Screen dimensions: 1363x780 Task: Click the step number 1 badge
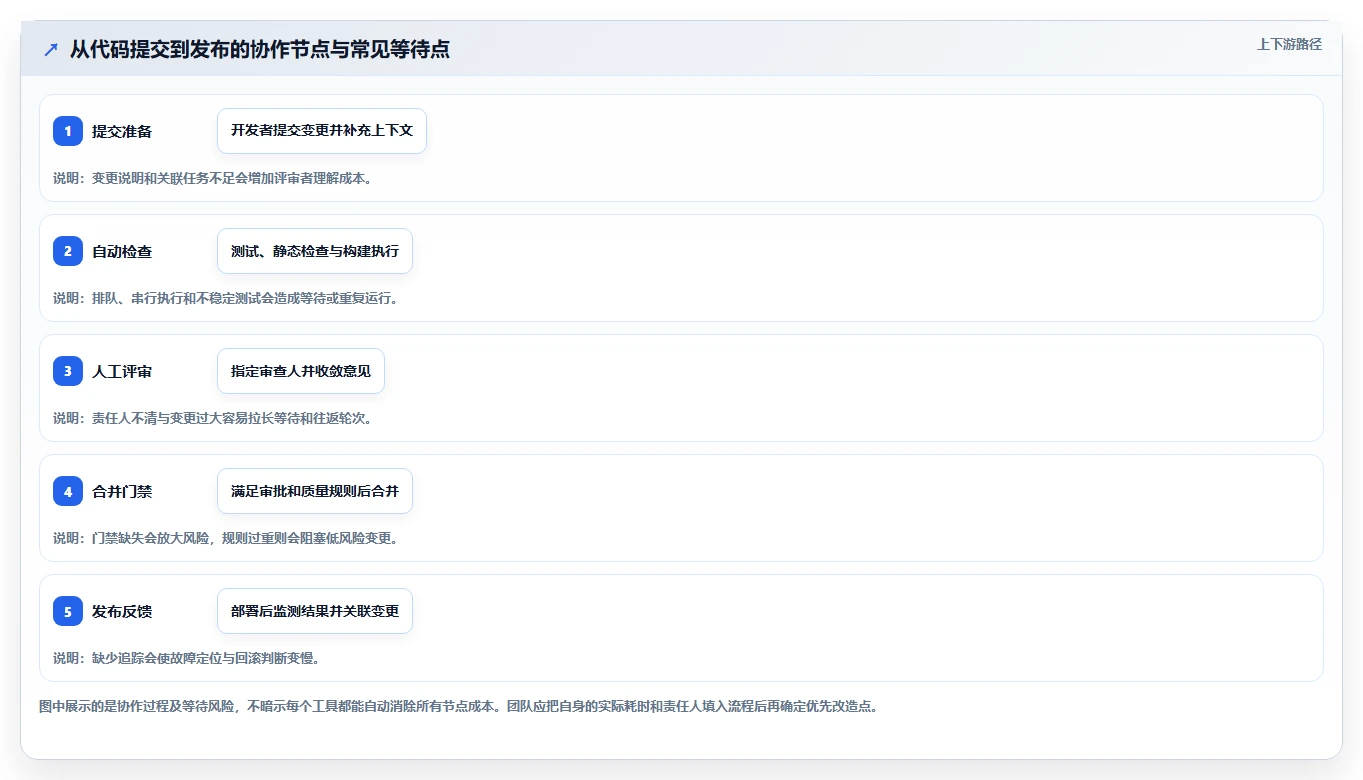click(68, 131)
